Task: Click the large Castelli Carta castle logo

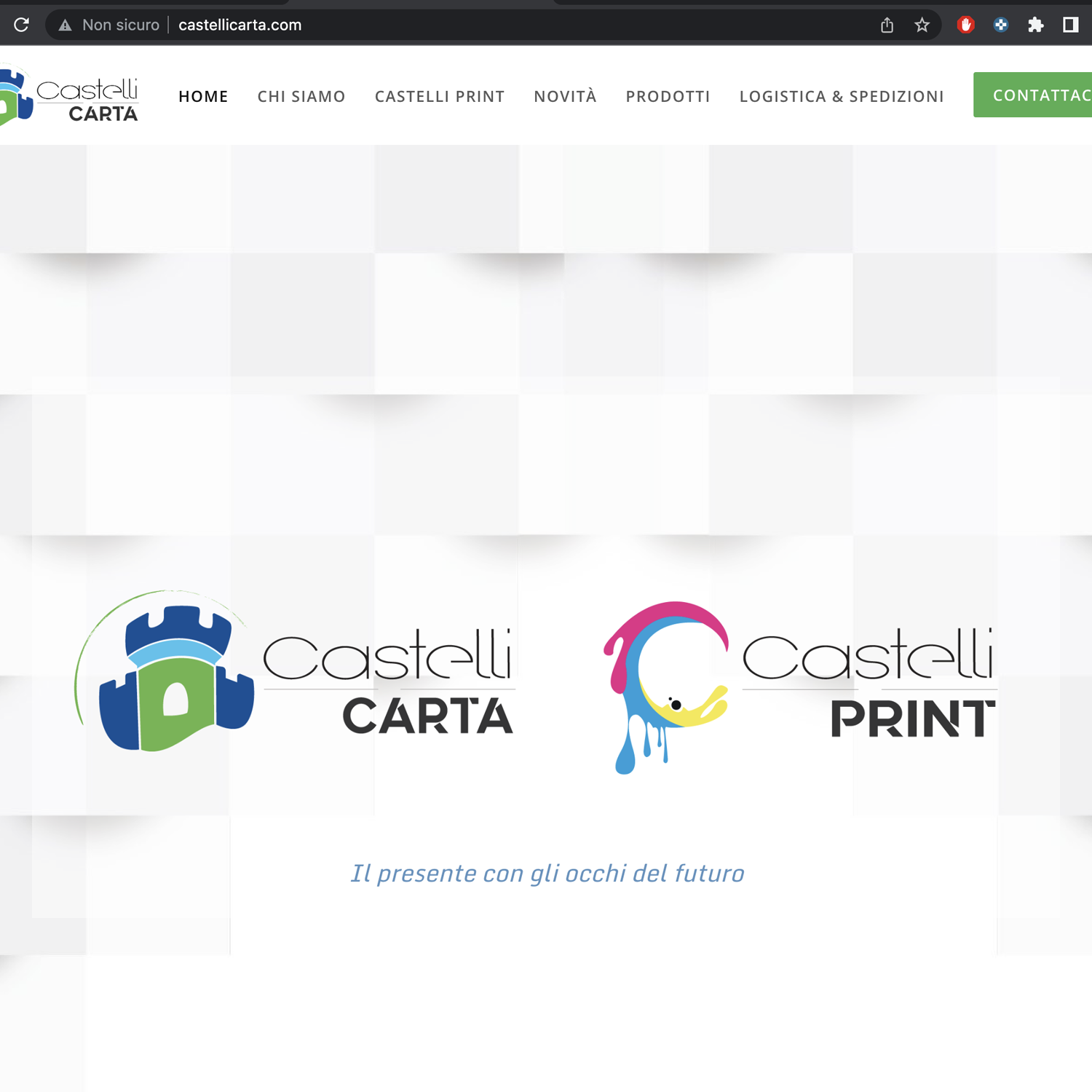Action: (x=295, y=672)
